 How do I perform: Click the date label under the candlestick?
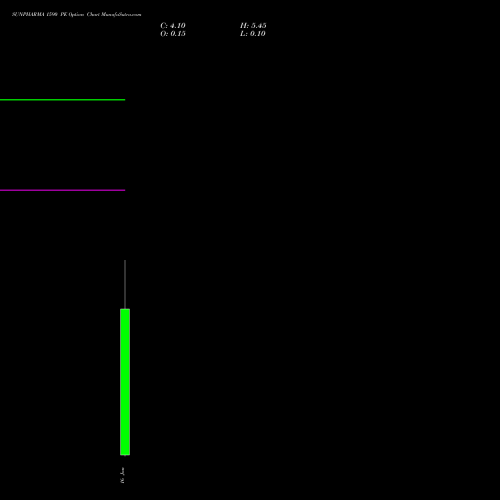[122, 475]
